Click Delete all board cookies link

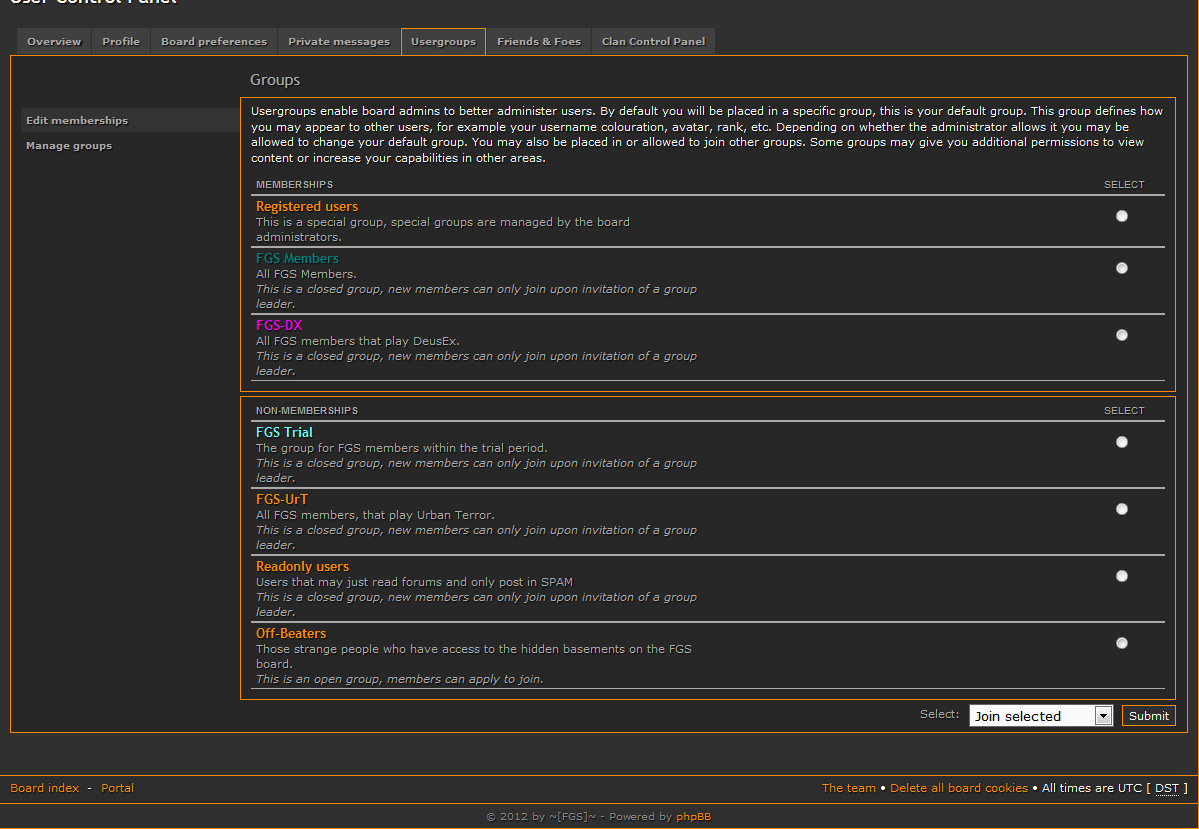click(958, 788)
